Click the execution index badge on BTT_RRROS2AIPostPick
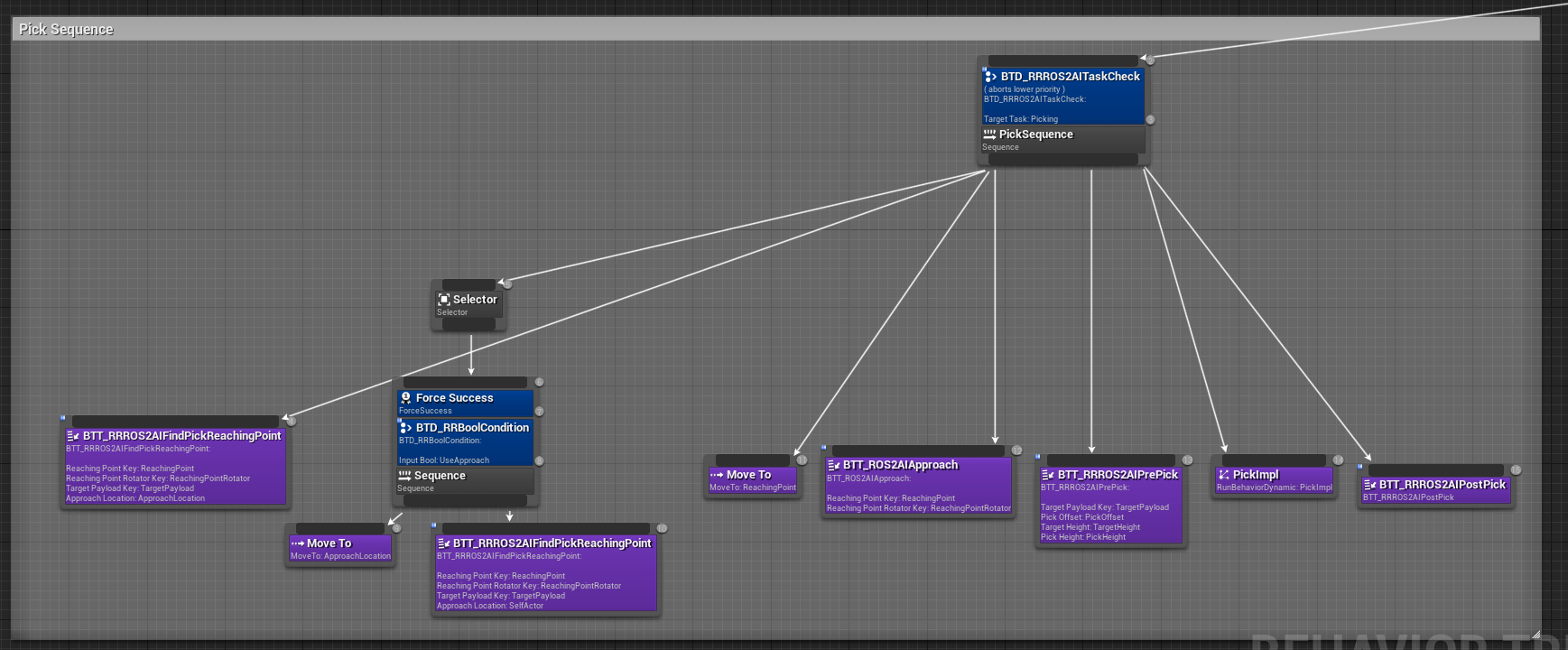Image resolution: width=1568 pixels, height=650 pixels. pyautogui.click(x=1516, y=470)
